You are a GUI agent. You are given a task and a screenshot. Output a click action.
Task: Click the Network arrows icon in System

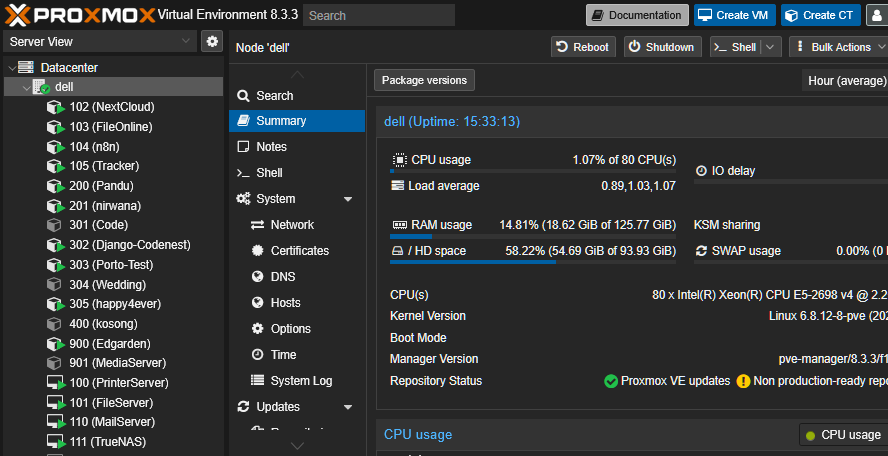coord(258,225)
